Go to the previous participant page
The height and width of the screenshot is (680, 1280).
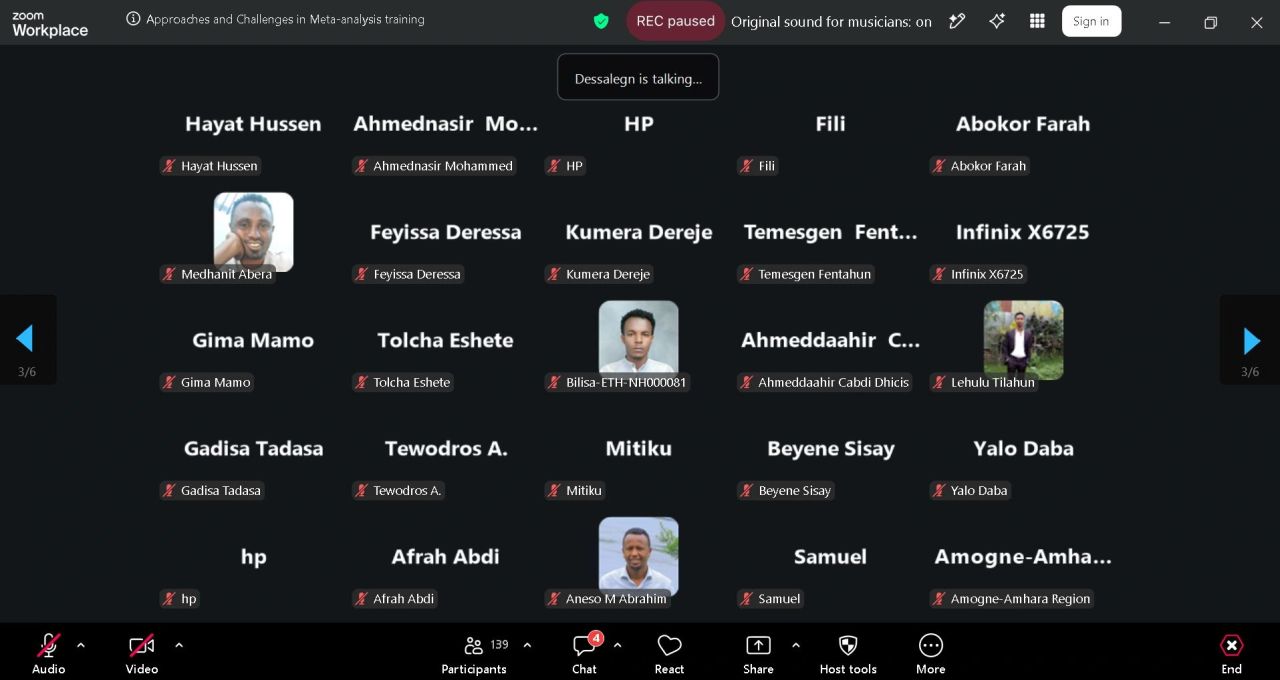pyautogui.click(x=27, y=340)
